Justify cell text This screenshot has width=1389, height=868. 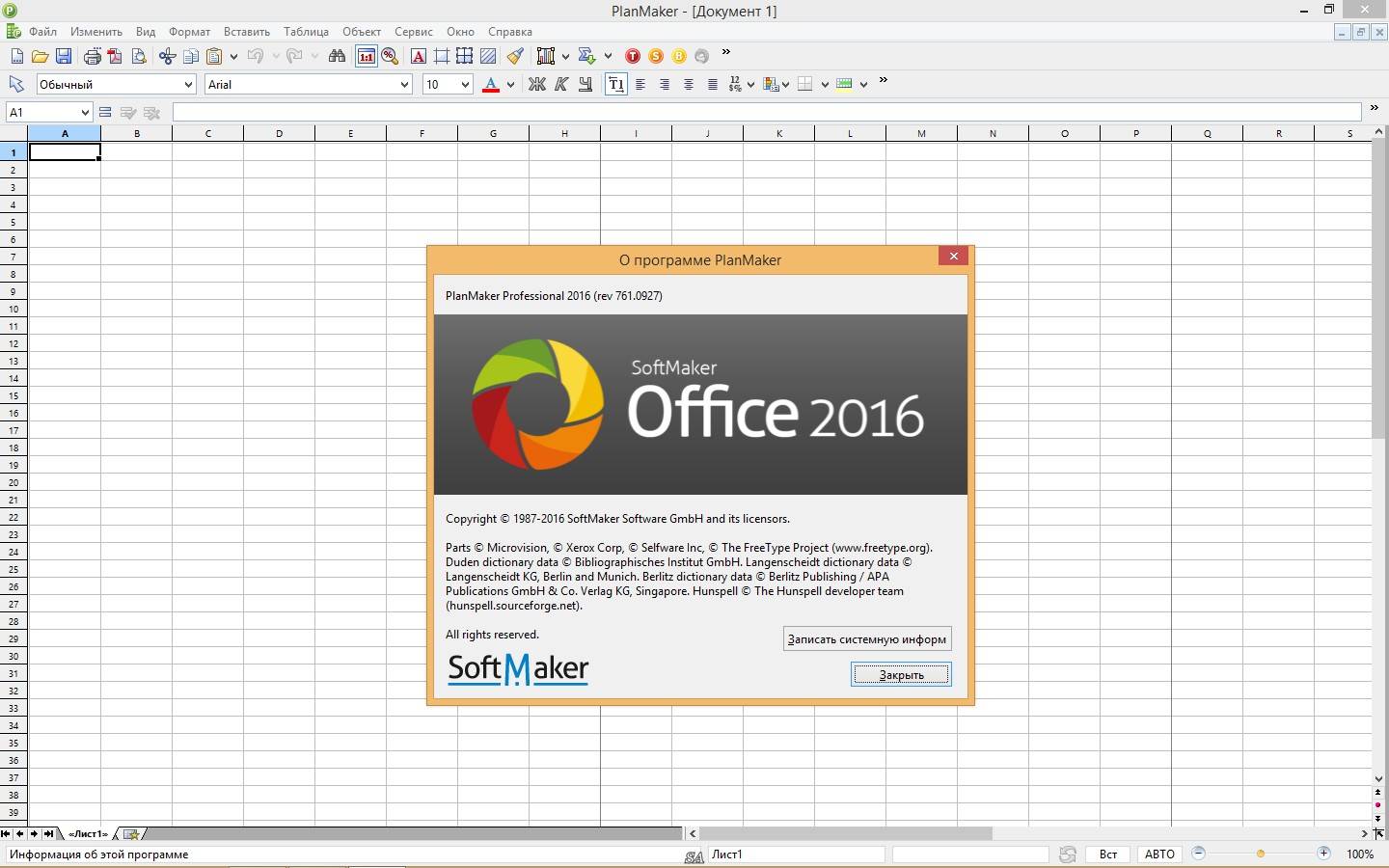pyautogui.click(x=713, y=84)
